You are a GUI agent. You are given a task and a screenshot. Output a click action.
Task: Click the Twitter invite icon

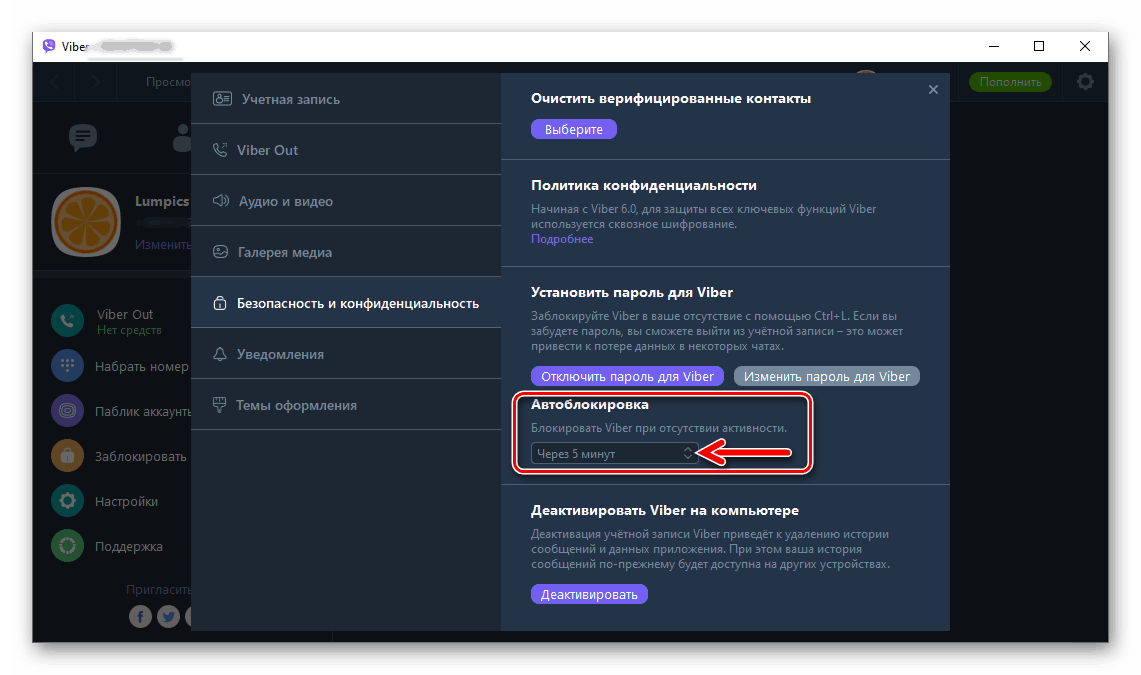click(x=168, y=617)
